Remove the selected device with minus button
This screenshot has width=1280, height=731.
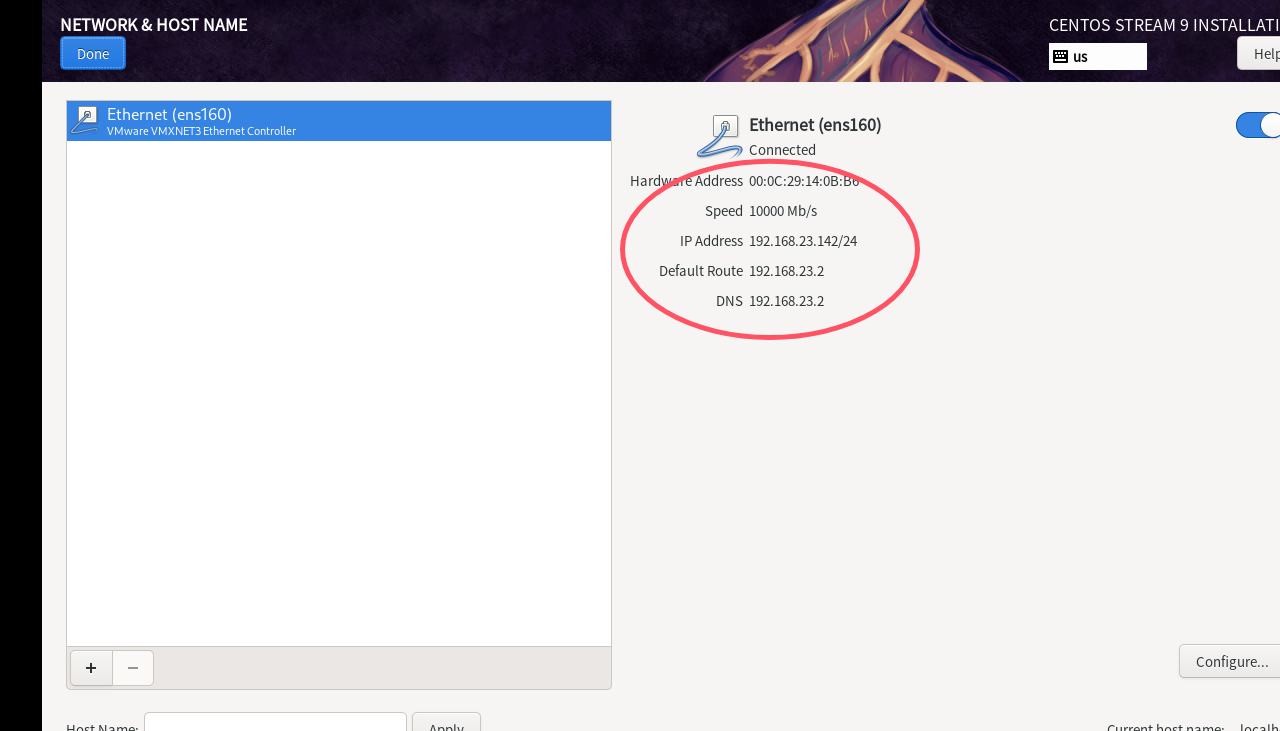point(133,668)
